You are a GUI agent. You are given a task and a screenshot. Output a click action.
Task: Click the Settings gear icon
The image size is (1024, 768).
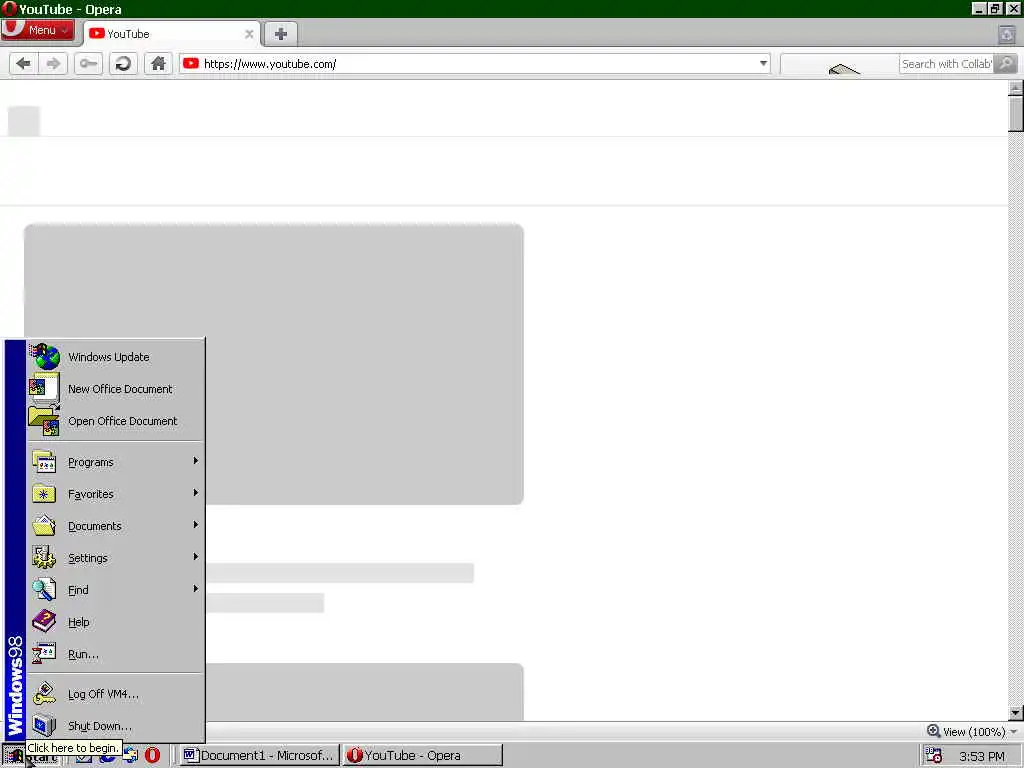click(x=44, y=557)
